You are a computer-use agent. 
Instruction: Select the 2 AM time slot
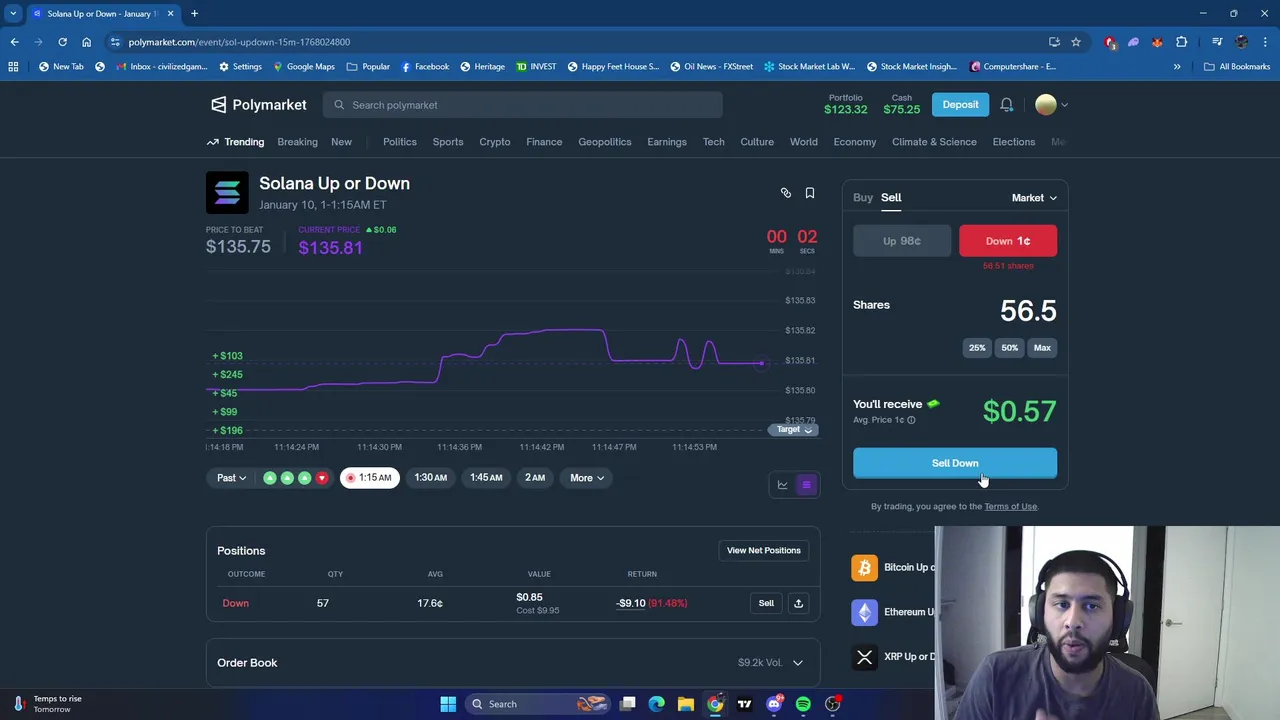[535, 478]
